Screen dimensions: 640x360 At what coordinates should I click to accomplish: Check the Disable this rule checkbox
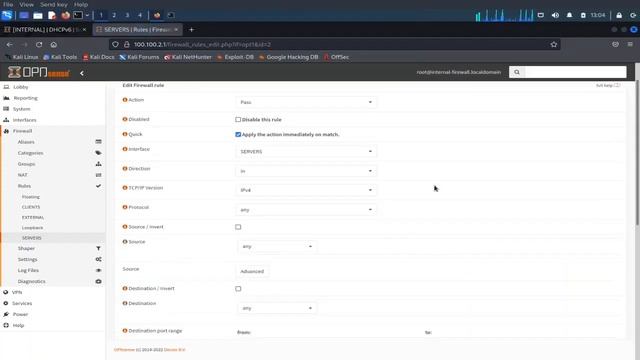[x=238, y=120]
